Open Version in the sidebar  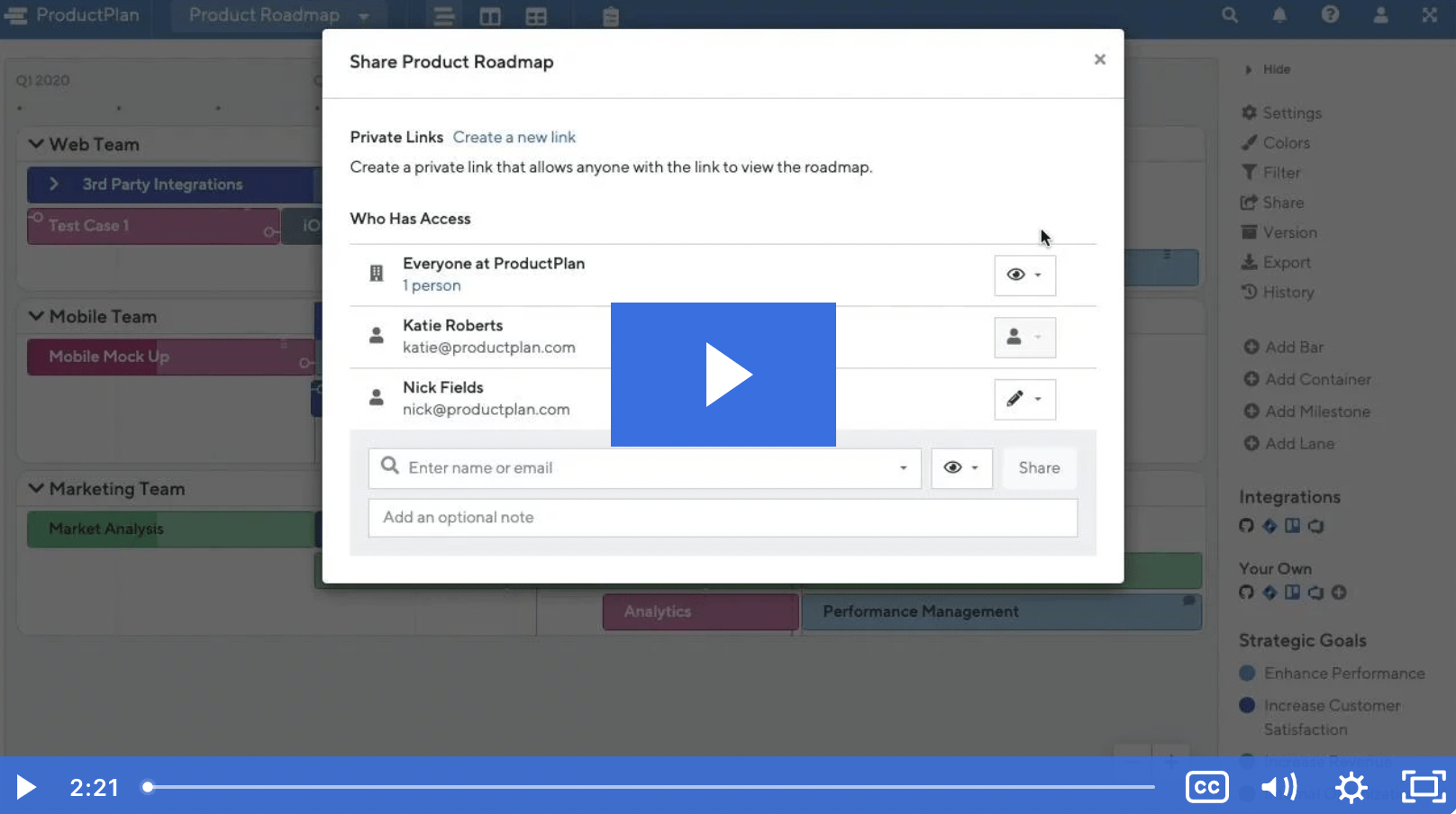pyautogui.click(x=1279, y=232)
